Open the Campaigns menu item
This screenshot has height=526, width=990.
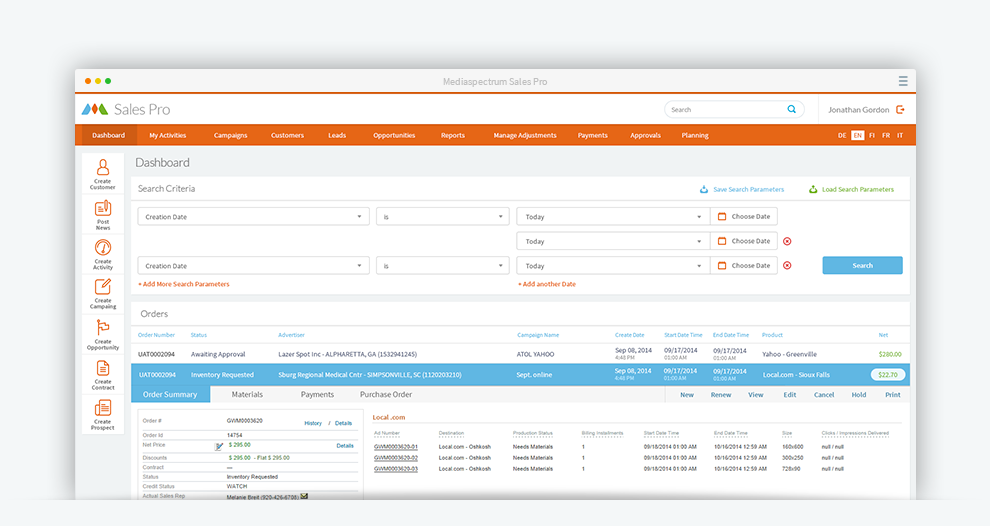tap(230, 135)
